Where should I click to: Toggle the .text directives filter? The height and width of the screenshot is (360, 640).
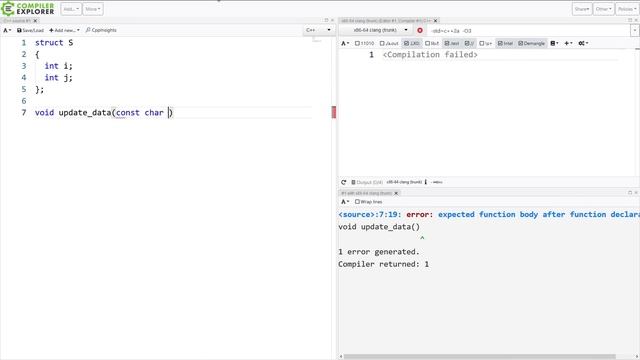click(452, 43)
